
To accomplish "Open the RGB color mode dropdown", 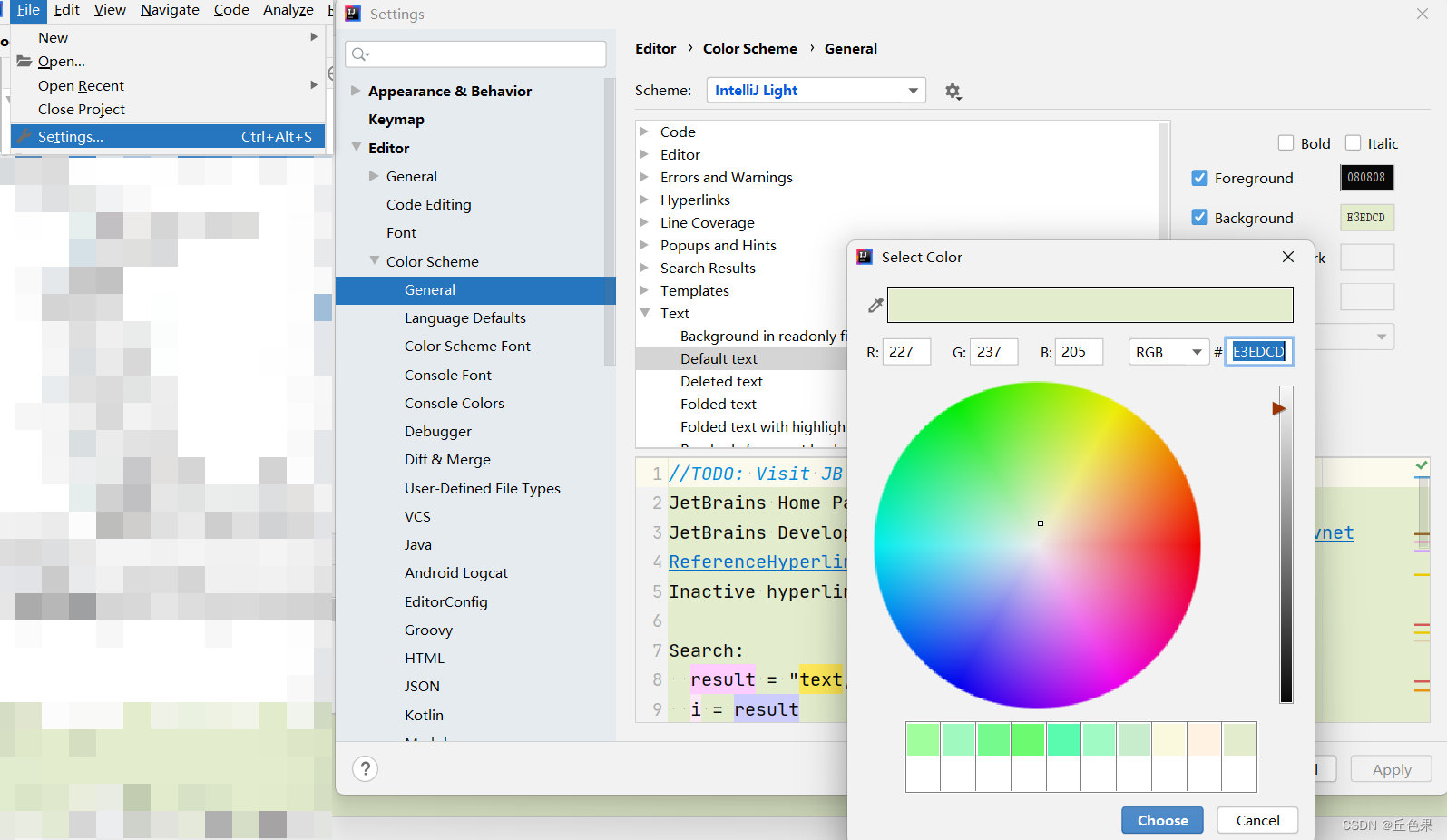I will pyautogui.click(x=1168, y=352).
